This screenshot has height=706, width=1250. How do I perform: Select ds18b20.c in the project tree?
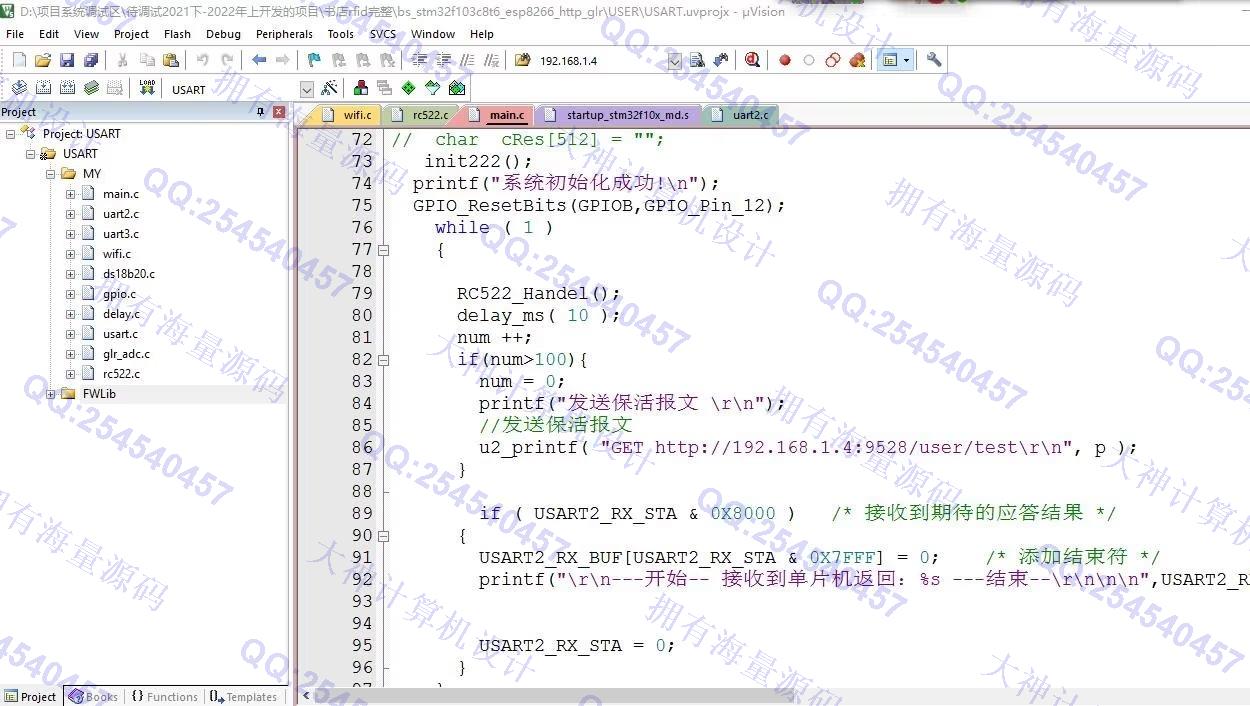click(128, 274)
